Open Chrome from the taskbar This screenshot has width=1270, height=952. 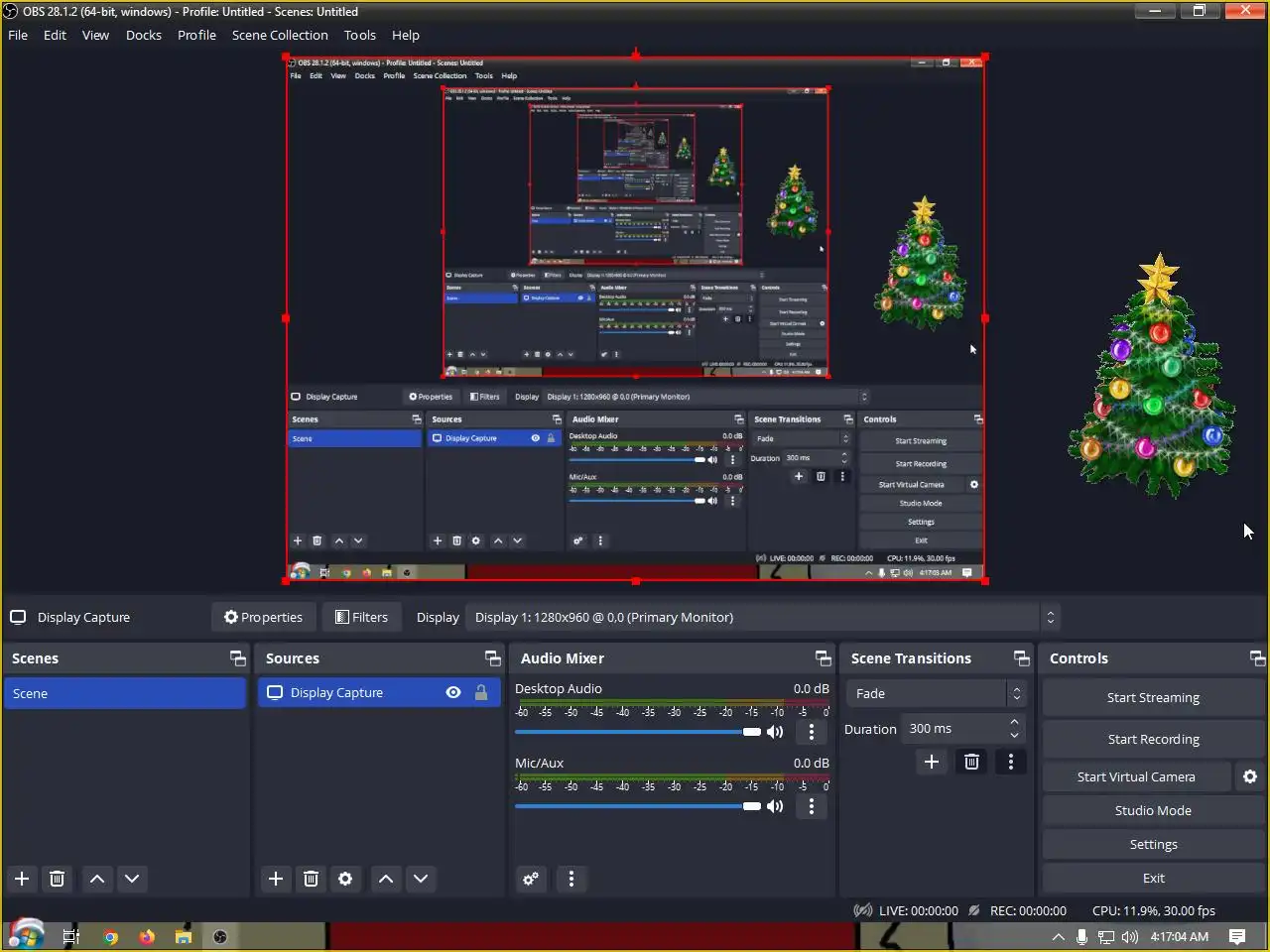coord(110,937)
